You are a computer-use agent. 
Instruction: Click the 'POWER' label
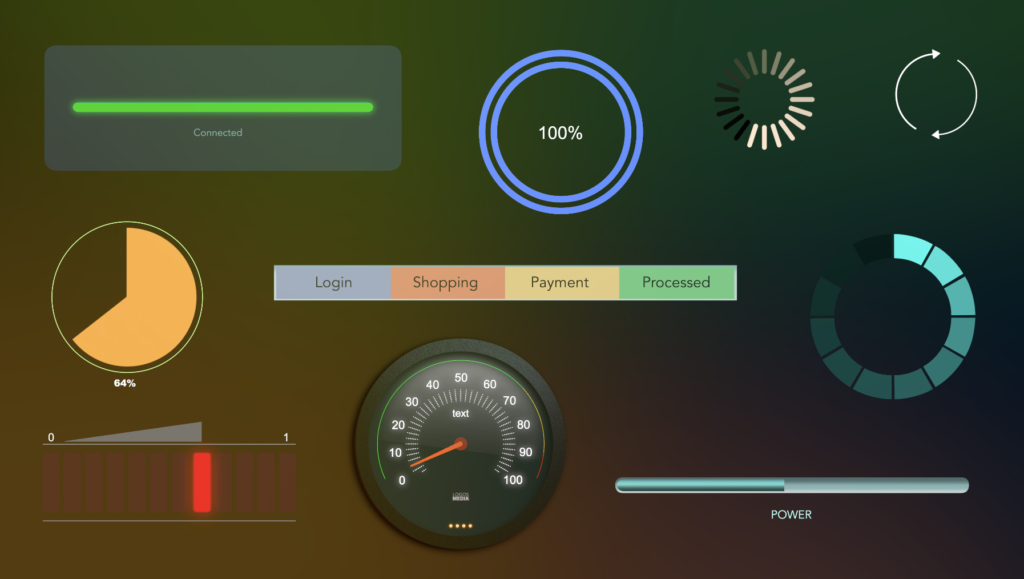pos(791,514)
